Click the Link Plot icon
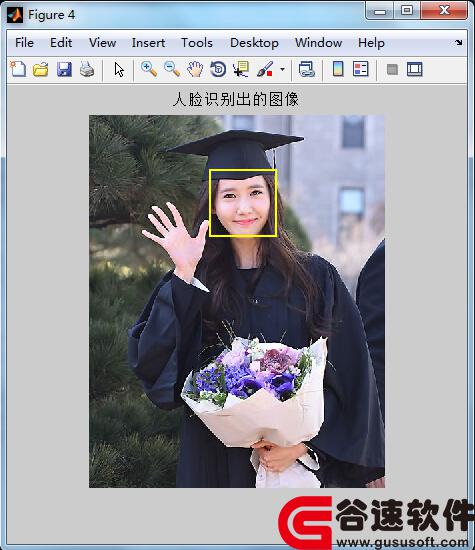475x550 pixels. tap(307, 69)
